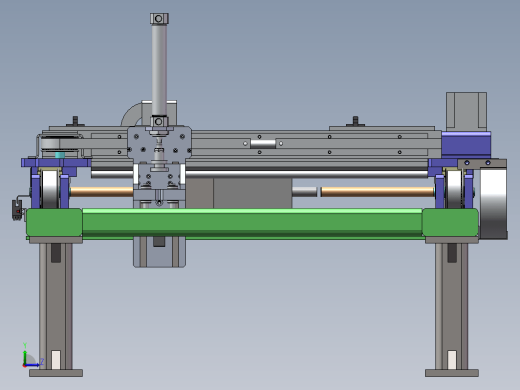Pick the right leg floor base plate
This screenshot has width=520, height=390.
pos(452,373)
